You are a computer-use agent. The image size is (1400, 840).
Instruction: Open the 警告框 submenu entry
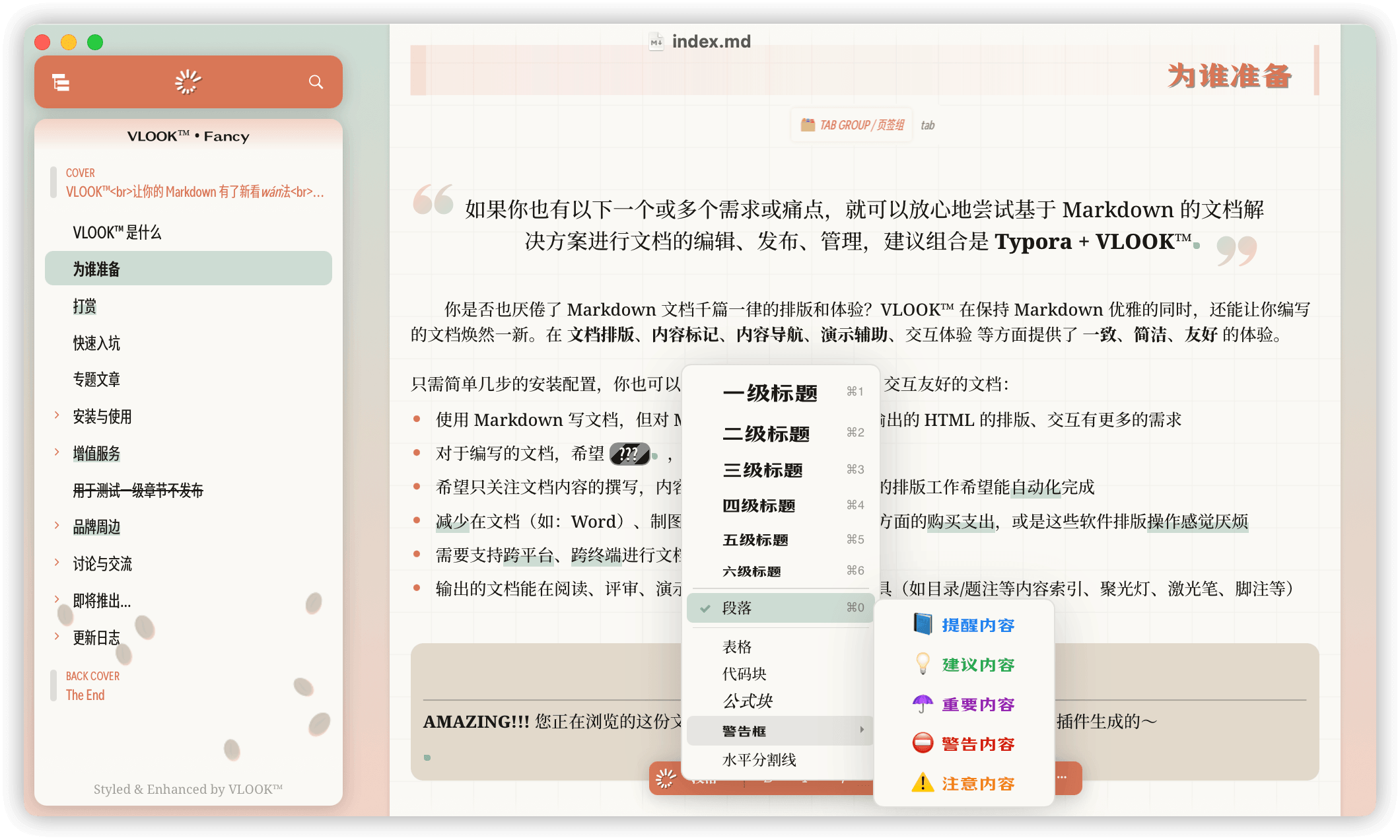tap(780, 730)
